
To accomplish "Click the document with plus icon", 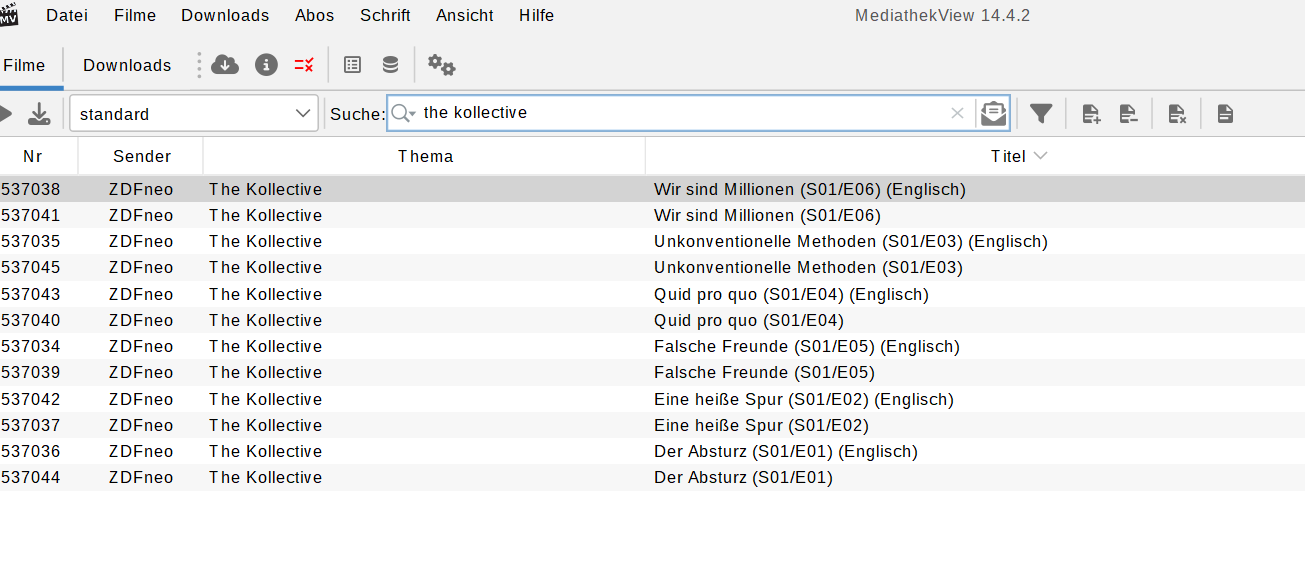I will [x=1091, y=114].
